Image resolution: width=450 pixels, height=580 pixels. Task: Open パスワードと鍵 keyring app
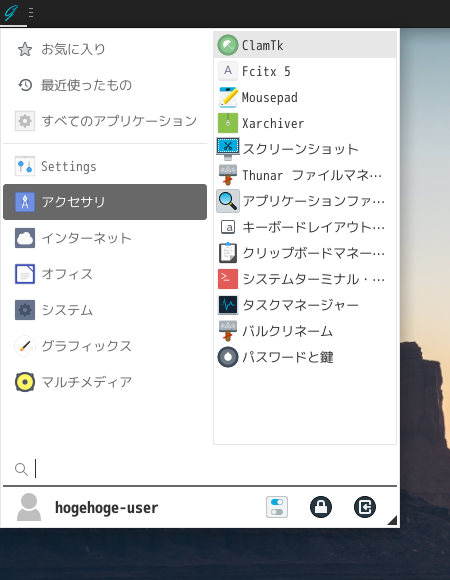(305, 357)
